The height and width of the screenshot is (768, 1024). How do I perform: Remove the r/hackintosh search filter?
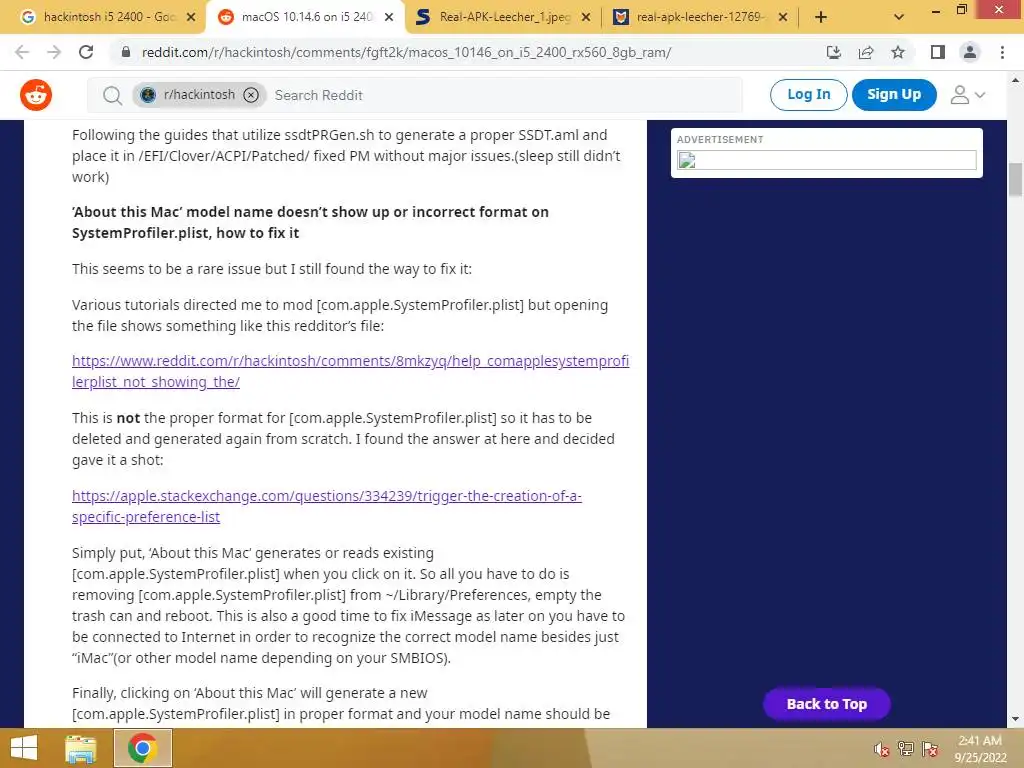(x=251, y=95)
